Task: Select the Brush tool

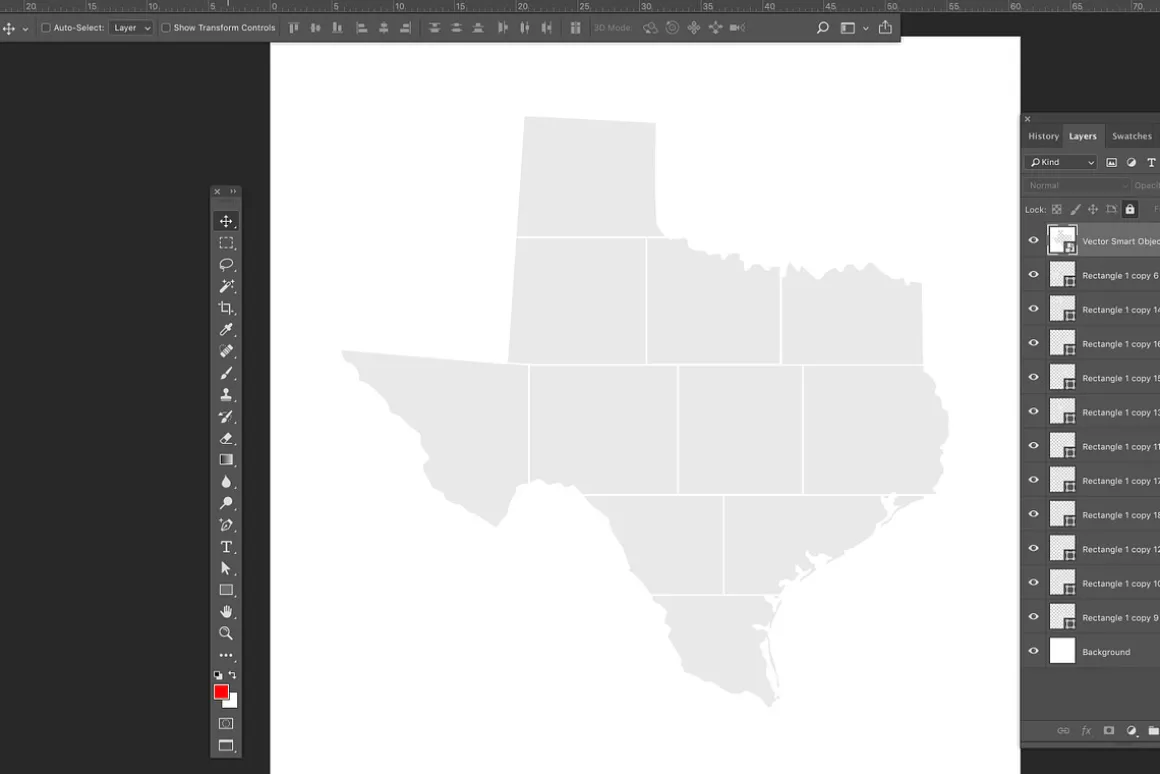Action: (226, 373)
